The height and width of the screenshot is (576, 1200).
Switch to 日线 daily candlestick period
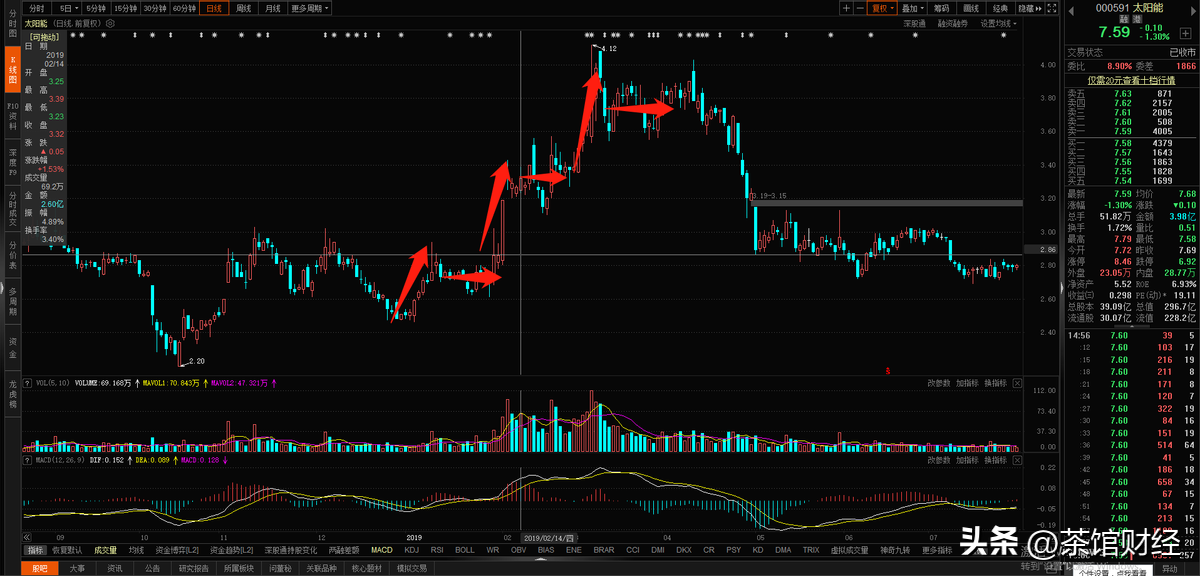pyautogui.click(x=213, y=8)
